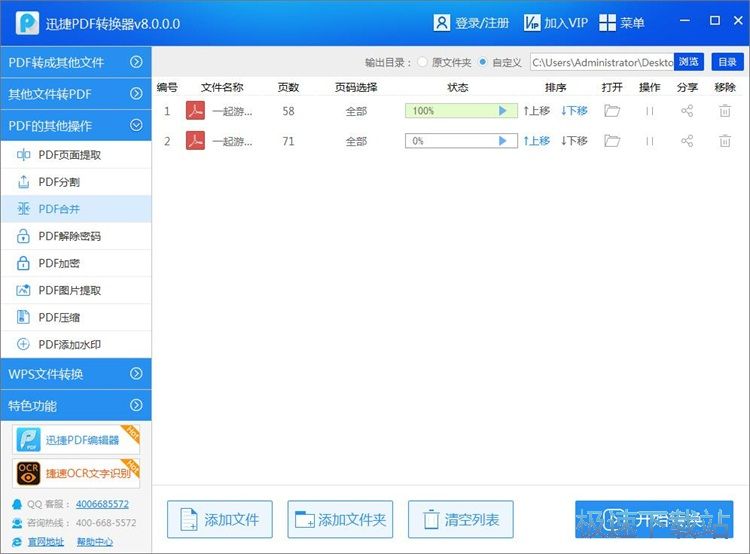This screenshot has height=554, width=750.
Task: Open QQ客服 number 4006685572 link
Action: [102, 504]
